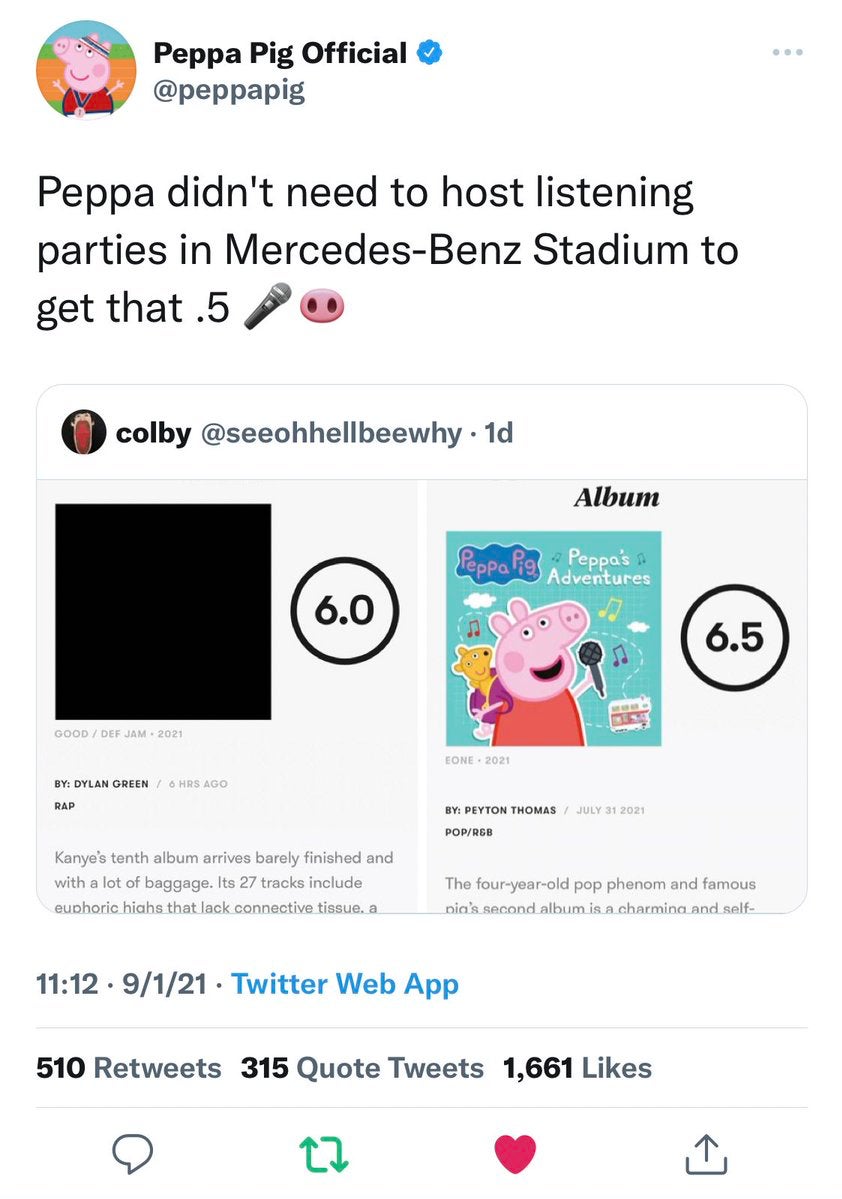Screen dimensions: 842x1199
Task: Click the 6.0 score circle
Action: click(346, 612)
